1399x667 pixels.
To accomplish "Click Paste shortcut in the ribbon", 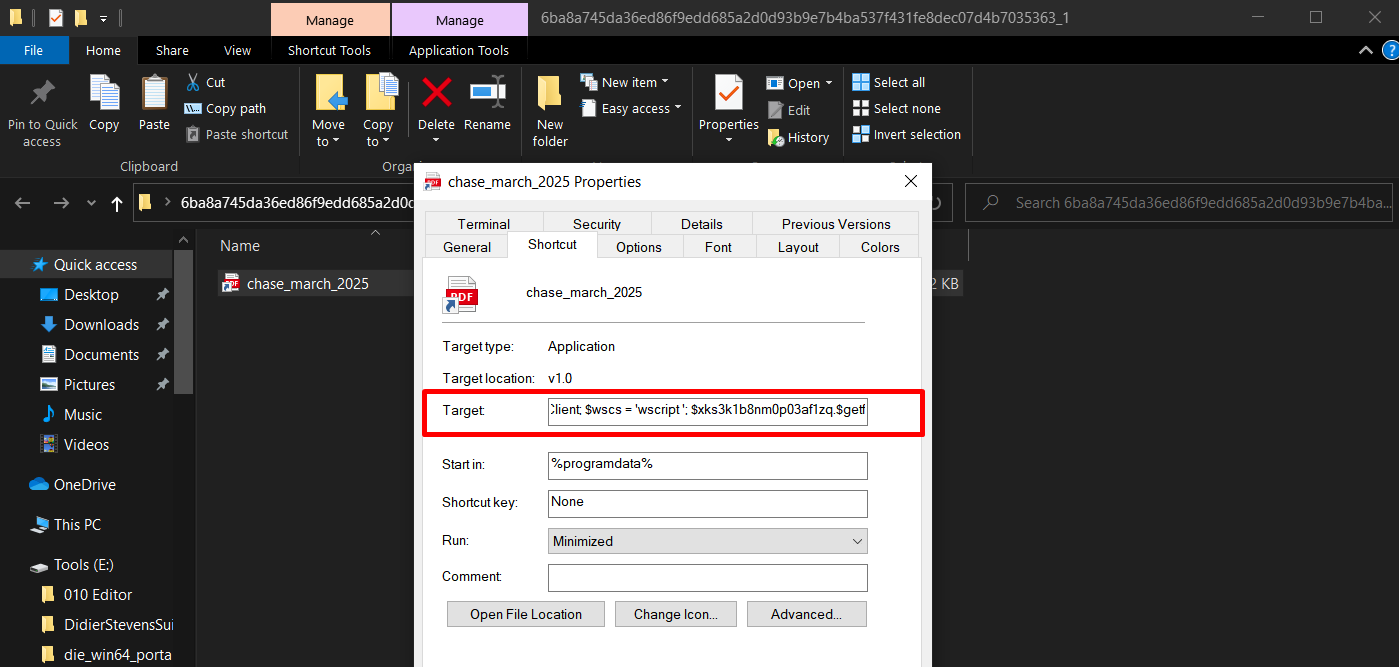I will tap(237, 134).
